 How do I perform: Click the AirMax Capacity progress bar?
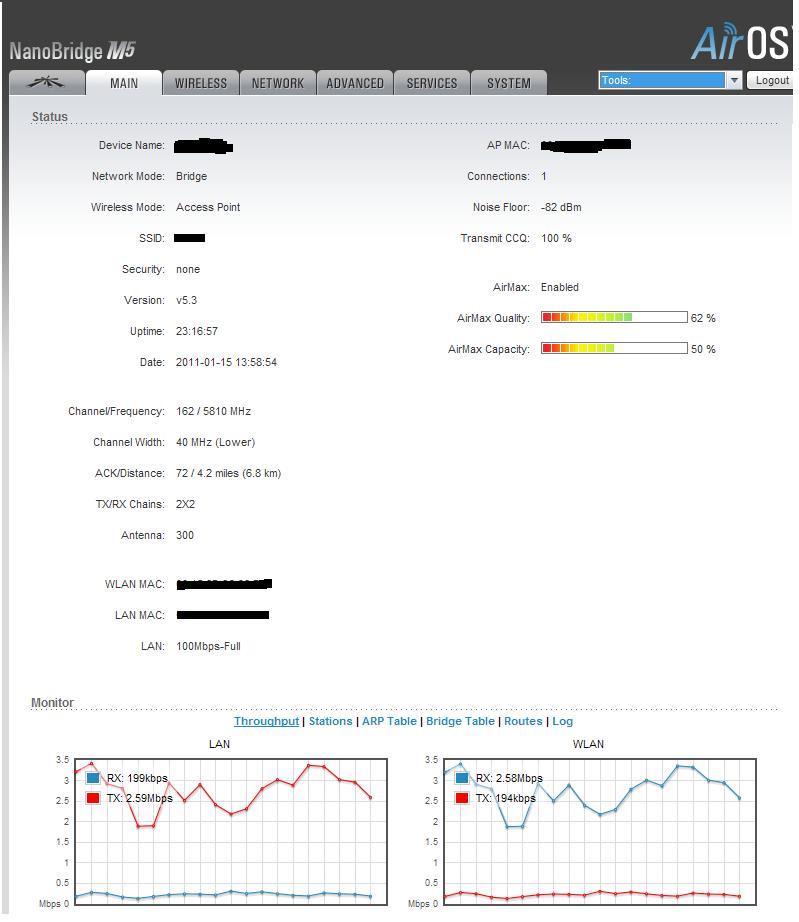[614, 348]
